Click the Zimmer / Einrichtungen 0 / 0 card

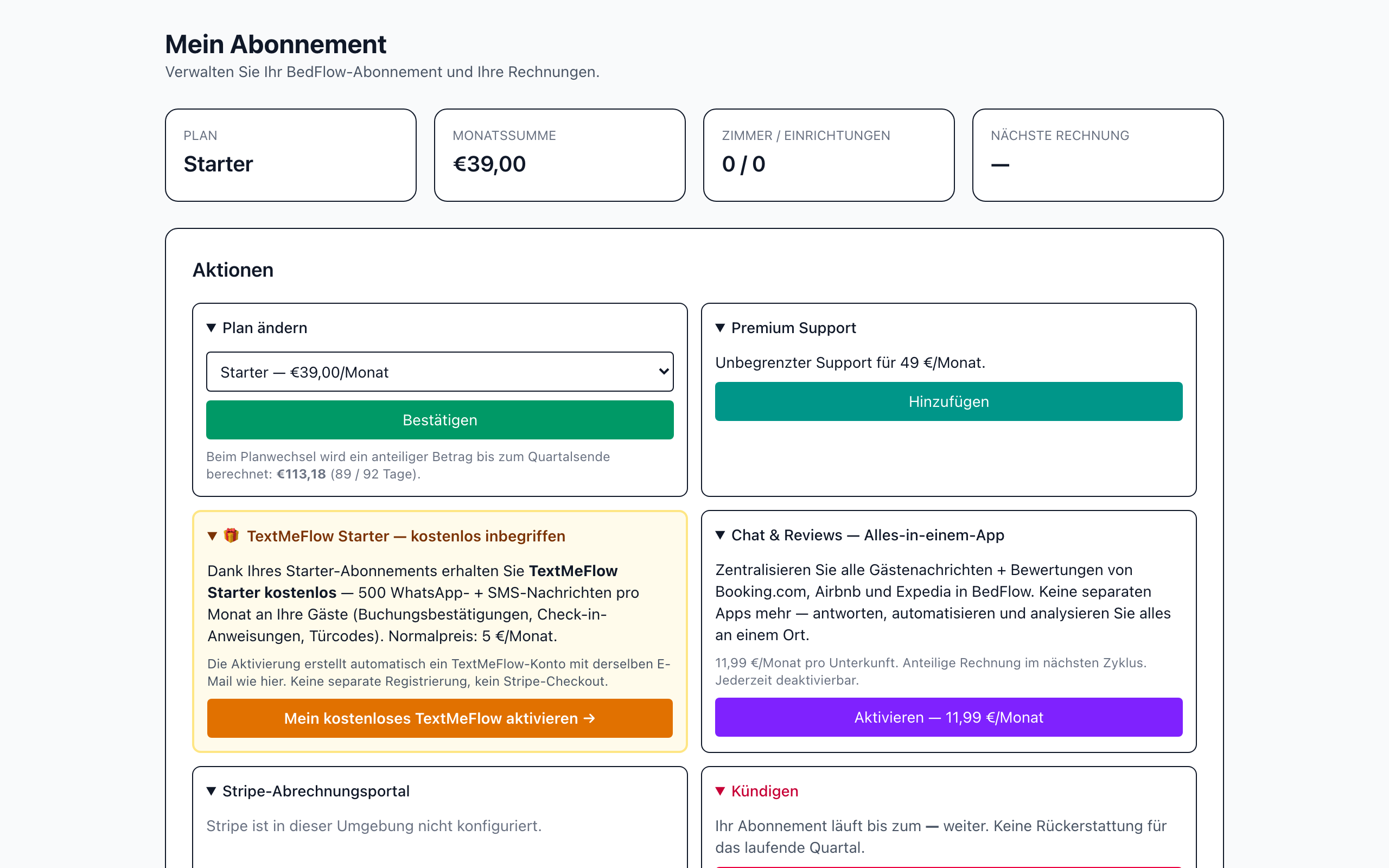click(829, 155)
